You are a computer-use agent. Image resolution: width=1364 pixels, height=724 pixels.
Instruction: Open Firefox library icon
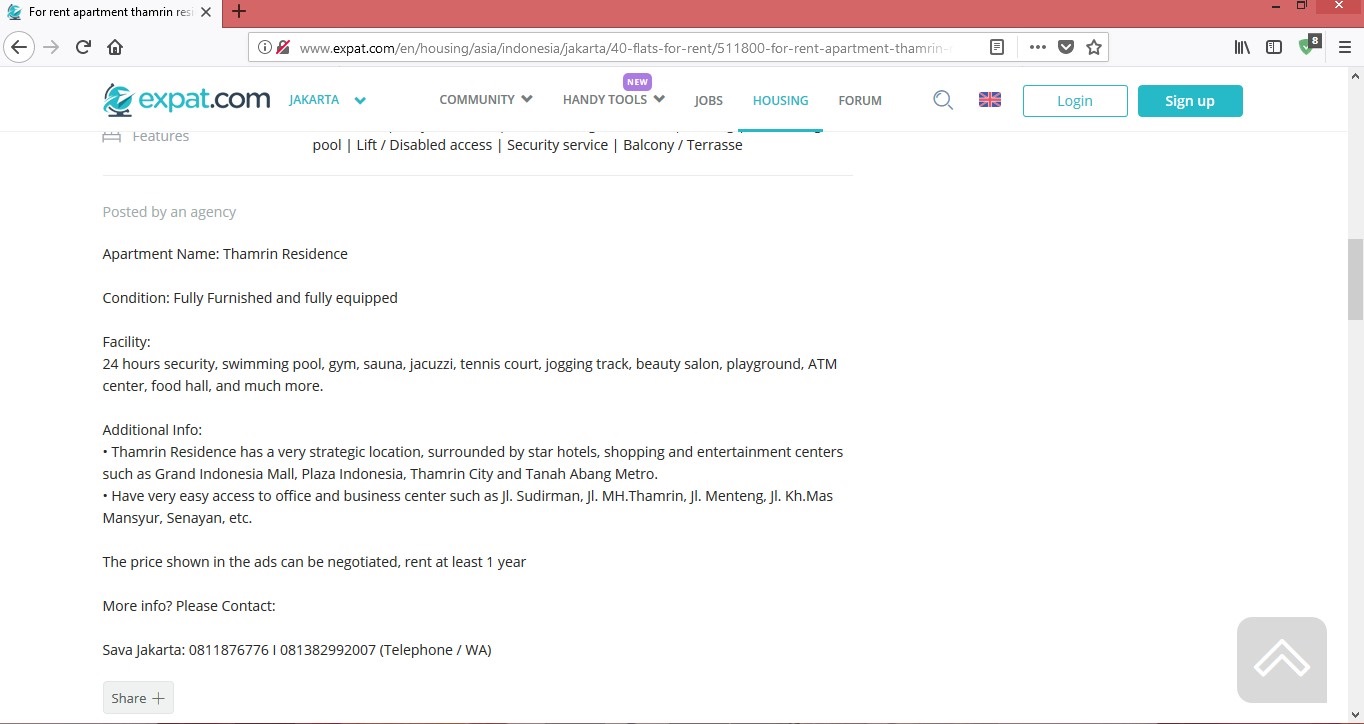pos(1242,47)
